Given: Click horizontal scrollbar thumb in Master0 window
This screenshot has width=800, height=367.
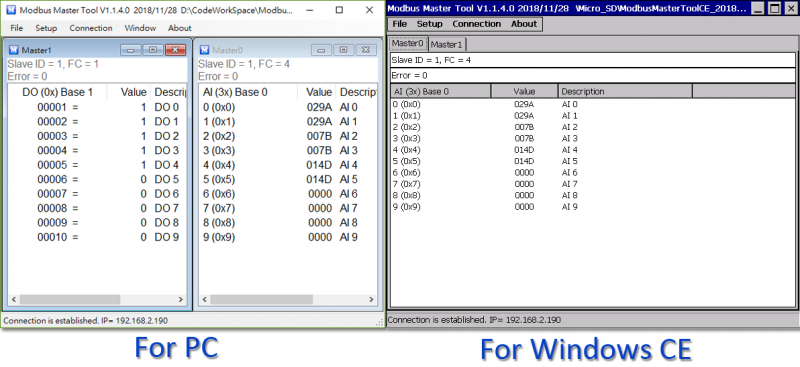Looking at the screenshot, I should tap(261, 300).
